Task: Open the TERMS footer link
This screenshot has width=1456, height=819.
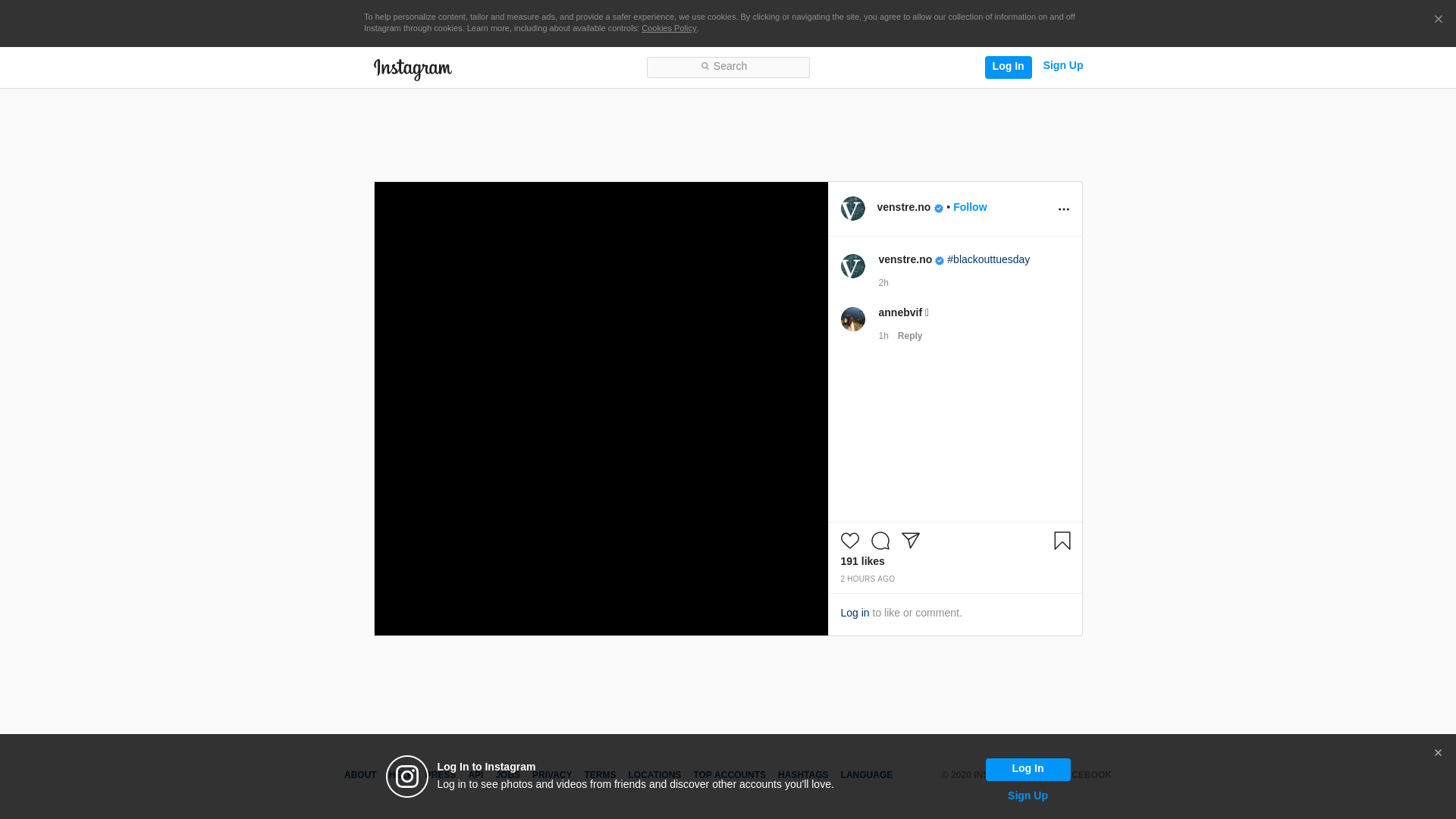Action: (600, 775)
